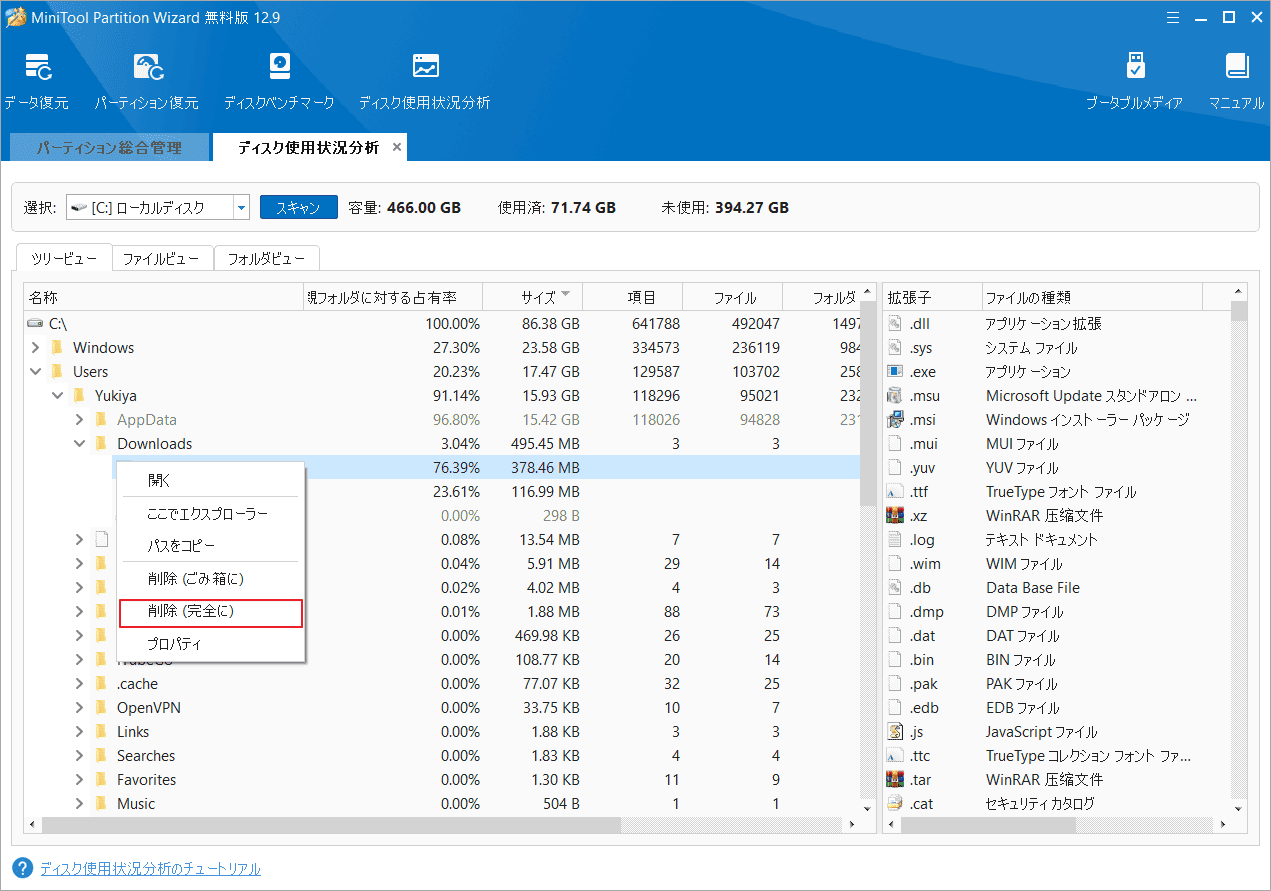1271x891 pixels.
Task: Click the .tar WinRAR archive icon
Action: 896,780
